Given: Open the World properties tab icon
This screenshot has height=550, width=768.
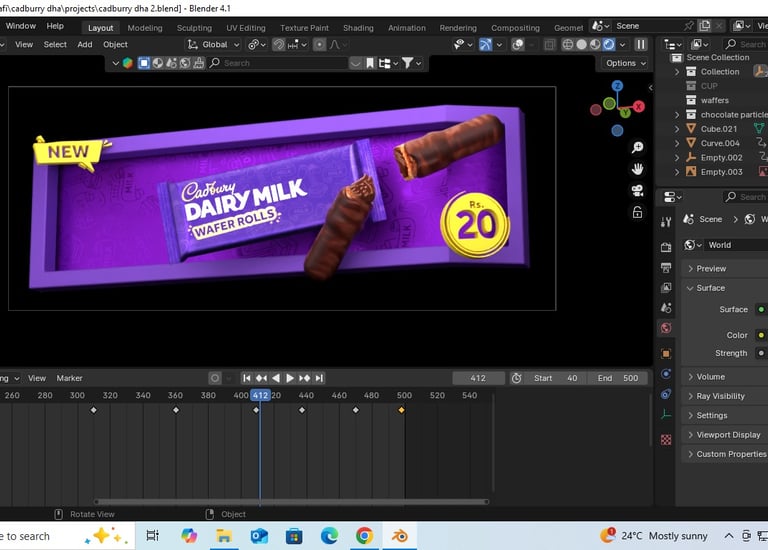Looking at the screenshot, I should coord(666,328).
